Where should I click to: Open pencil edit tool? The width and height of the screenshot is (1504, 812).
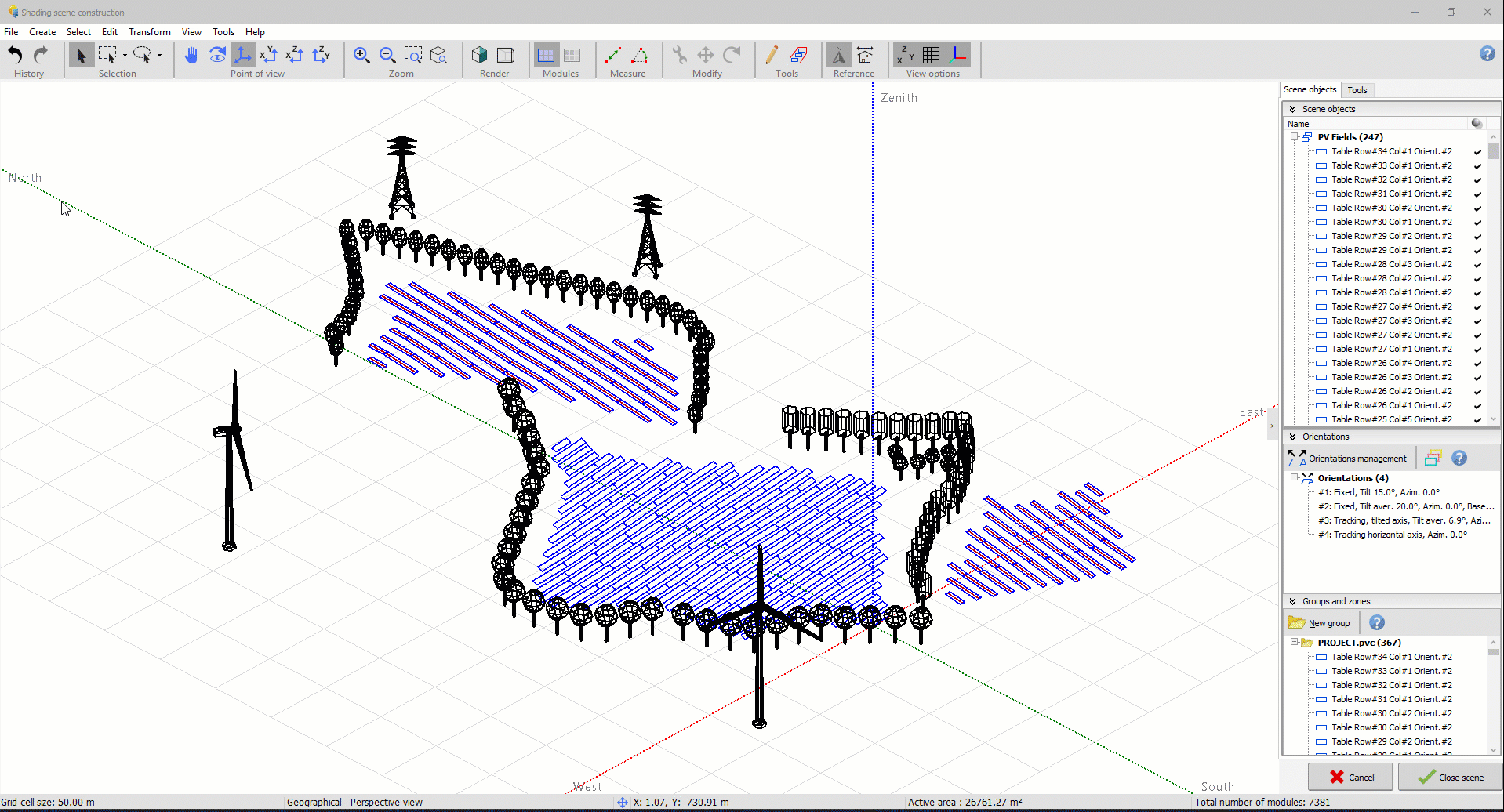[x=772, y=55]
